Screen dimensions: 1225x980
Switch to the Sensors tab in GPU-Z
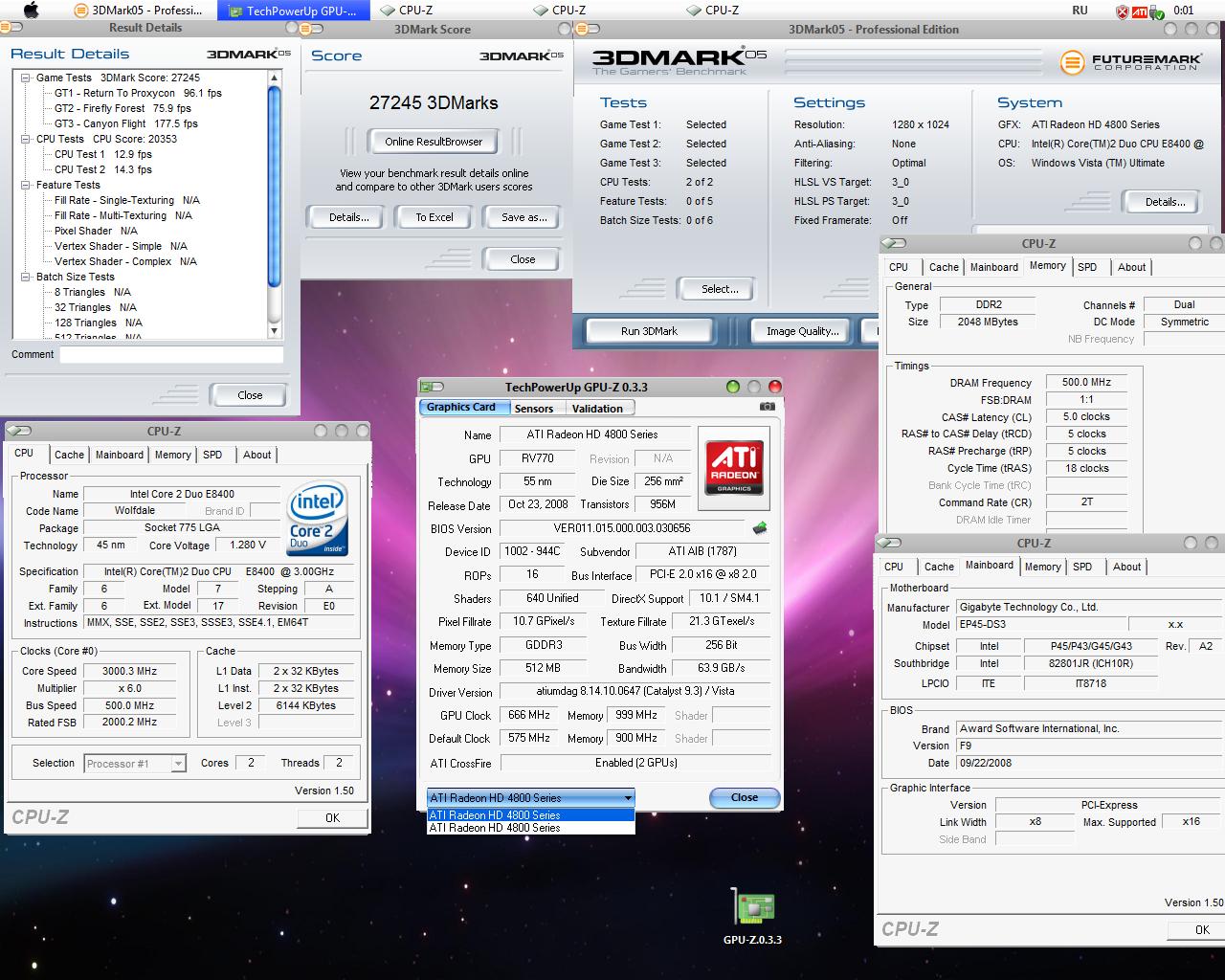[x=534, y=408]
